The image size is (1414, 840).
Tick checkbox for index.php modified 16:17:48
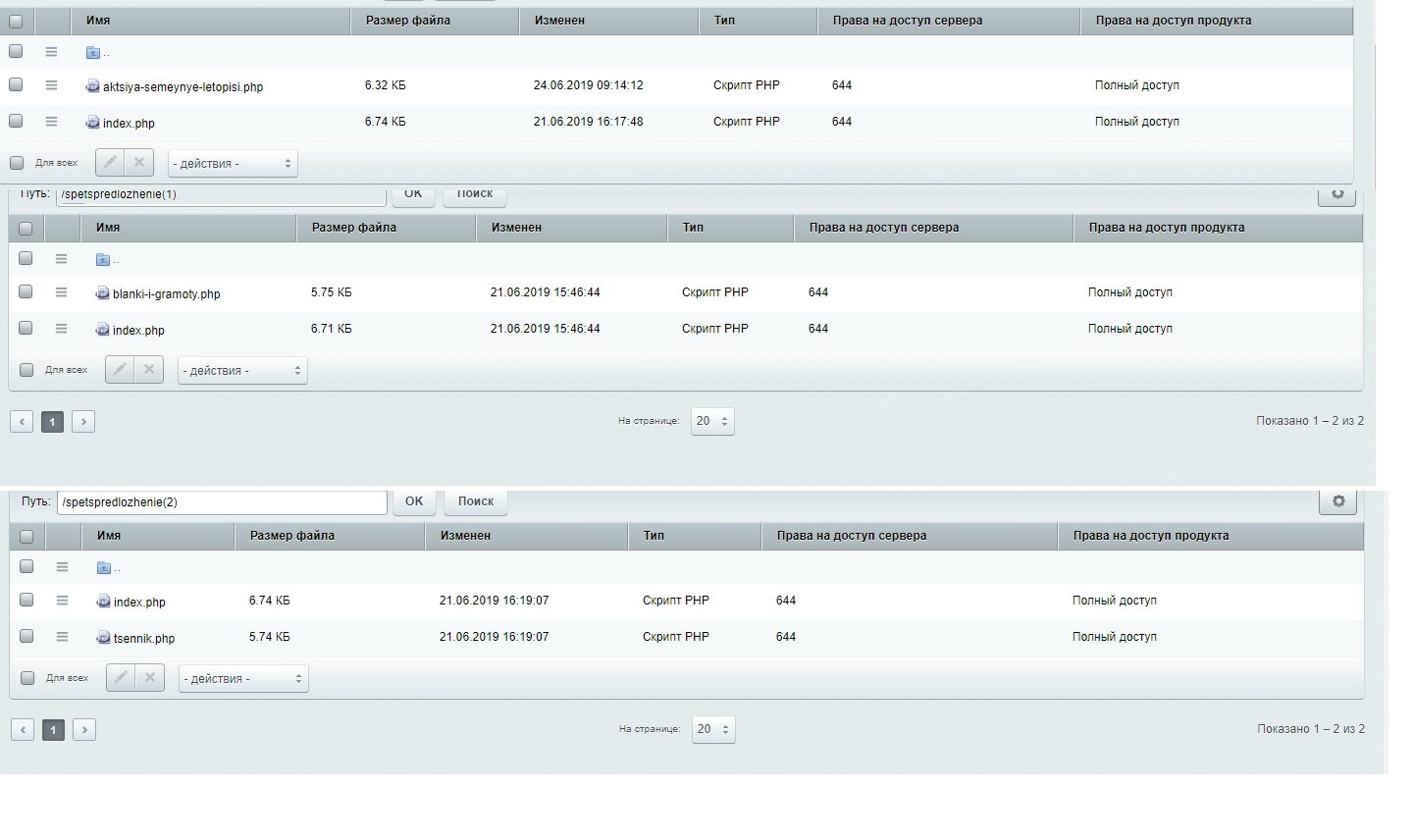coord(16,121)
